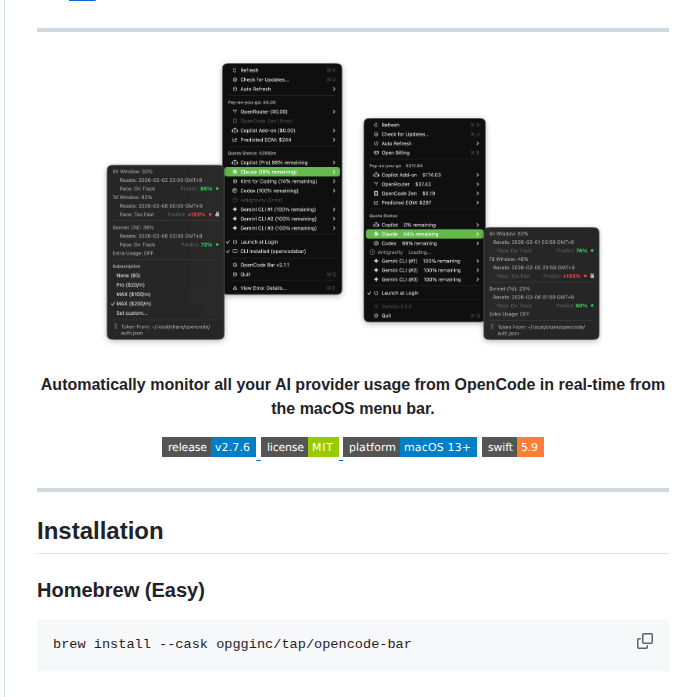Select 'Claude 54% remaining' highlighted row in screenshot
The height and width of the screenshot is (697, 687).
click(x=424, y=234)
